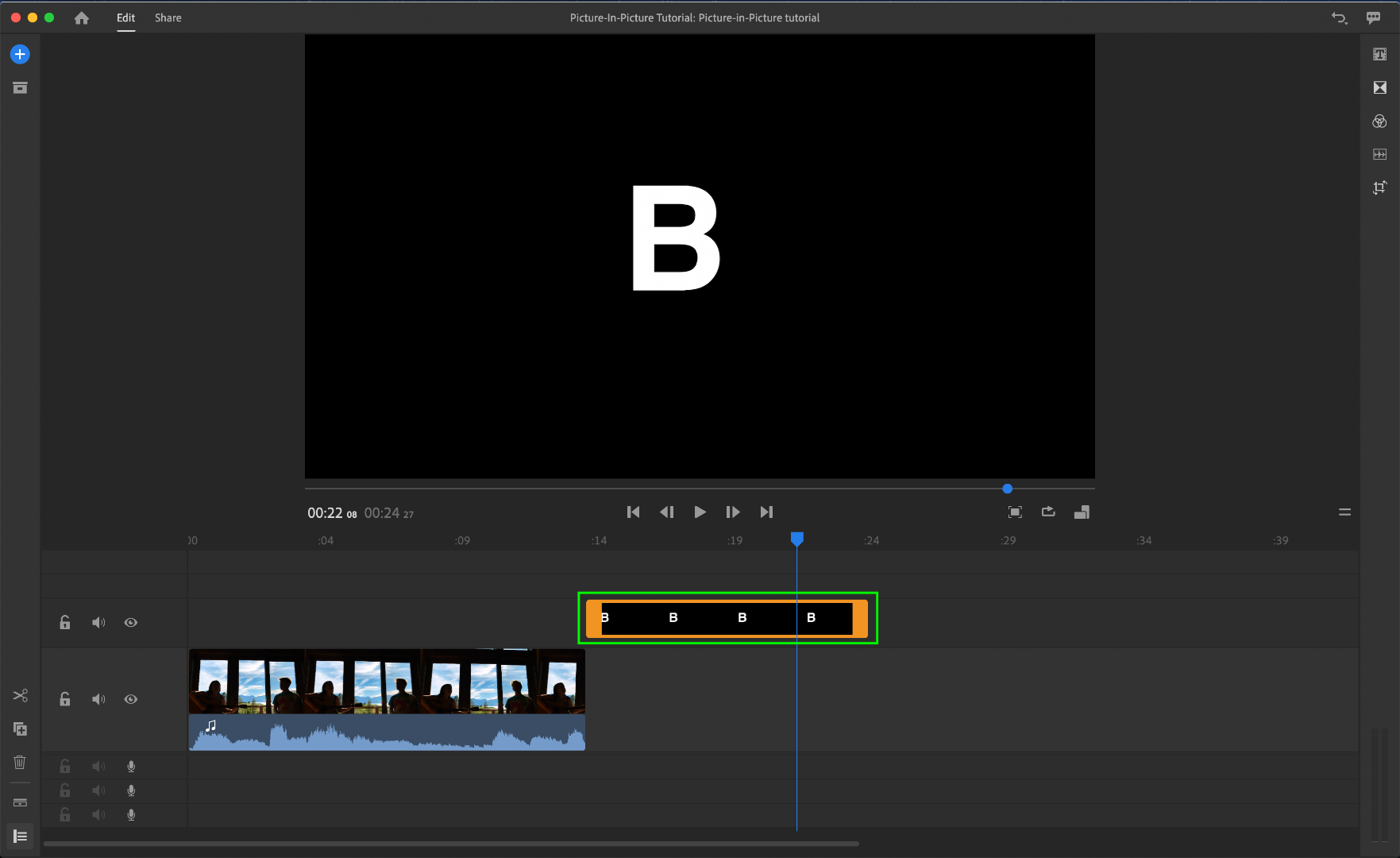
Task: Open the timeline options icon with two horizontal lines
Action: pyautogui.click(x=1344, y=512)
